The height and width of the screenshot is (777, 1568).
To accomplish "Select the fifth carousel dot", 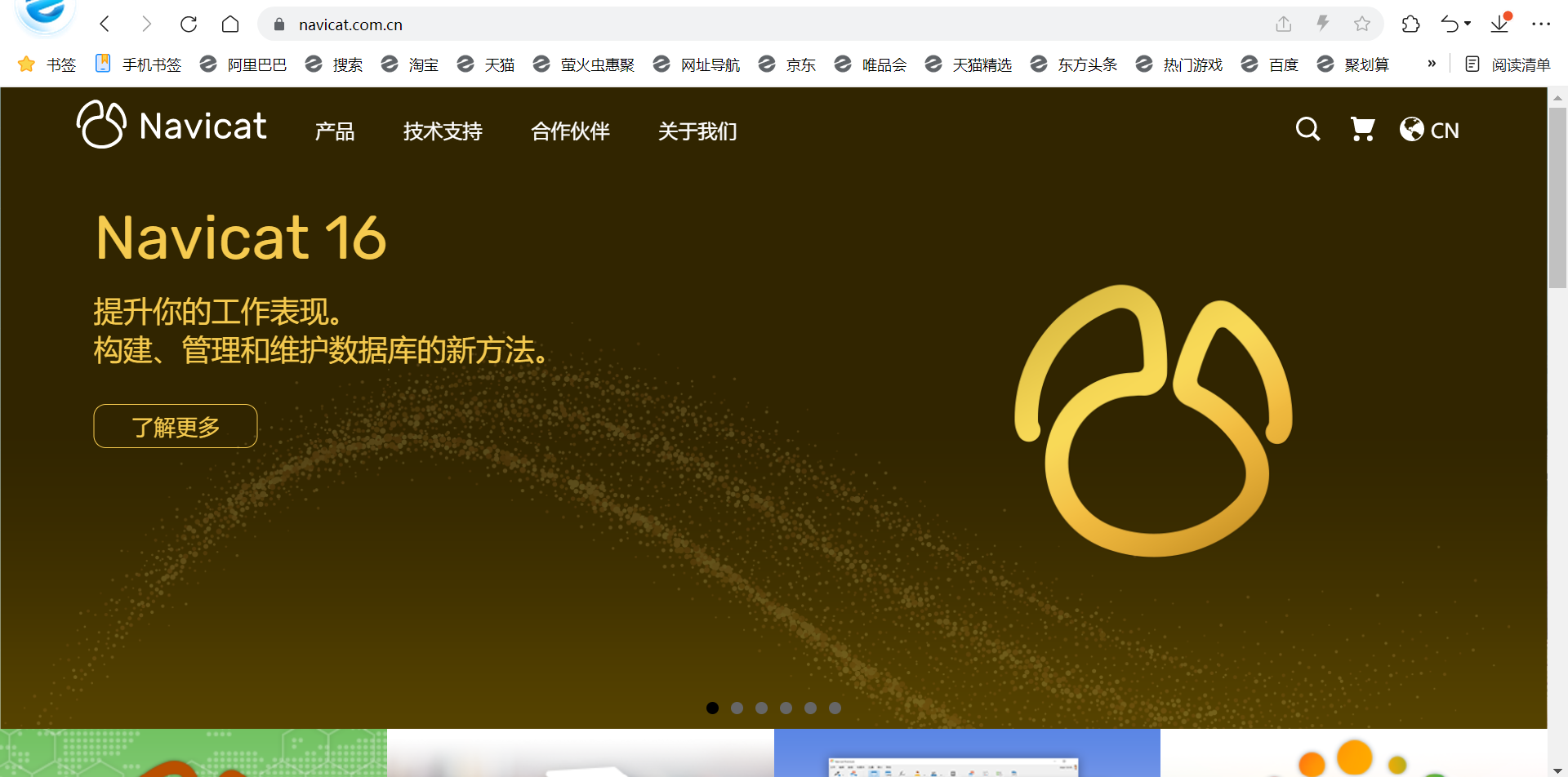I will coord(810,708).
